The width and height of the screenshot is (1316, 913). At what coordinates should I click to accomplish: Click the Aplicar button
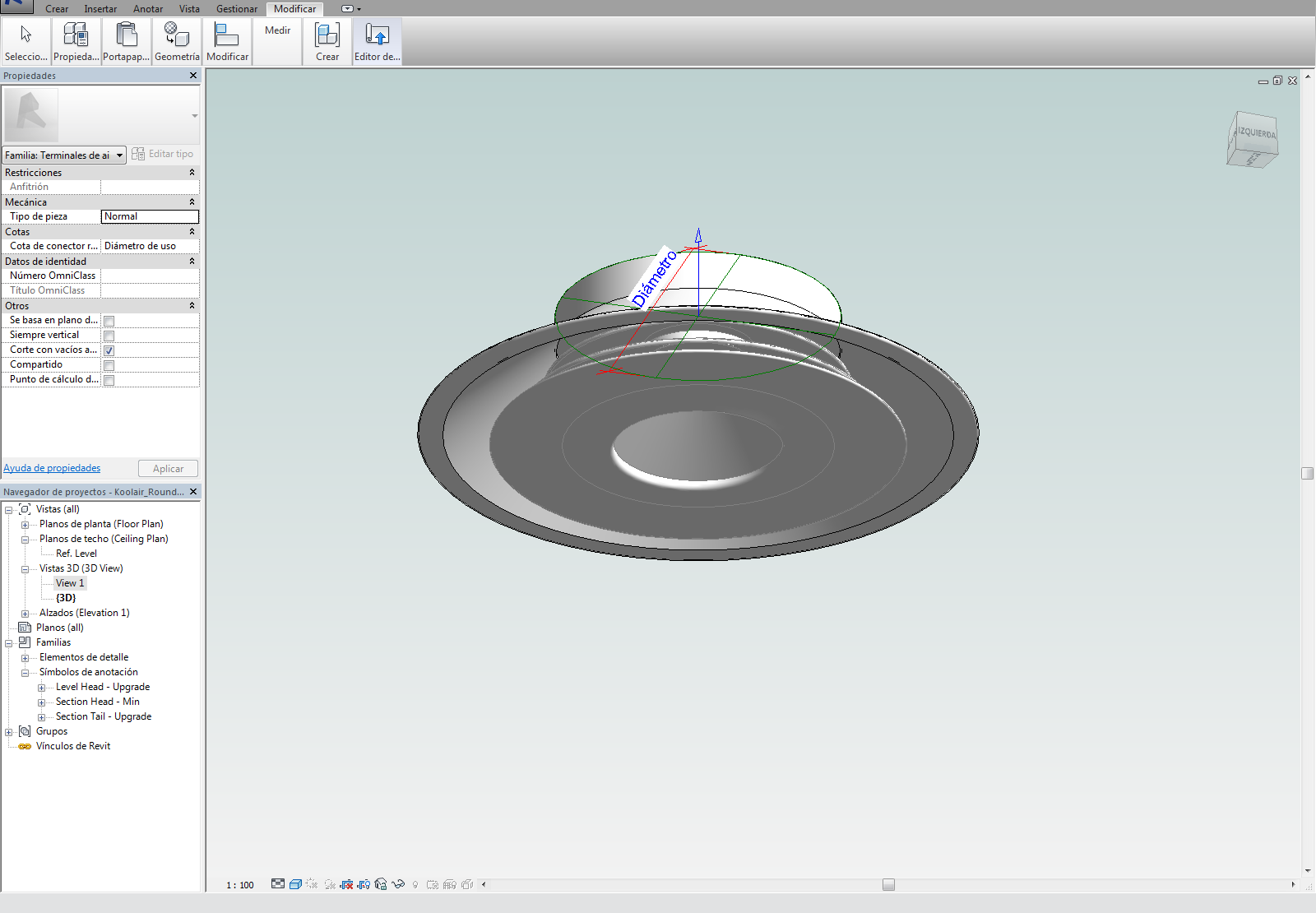pyautogui.click(x=168, y=469)
